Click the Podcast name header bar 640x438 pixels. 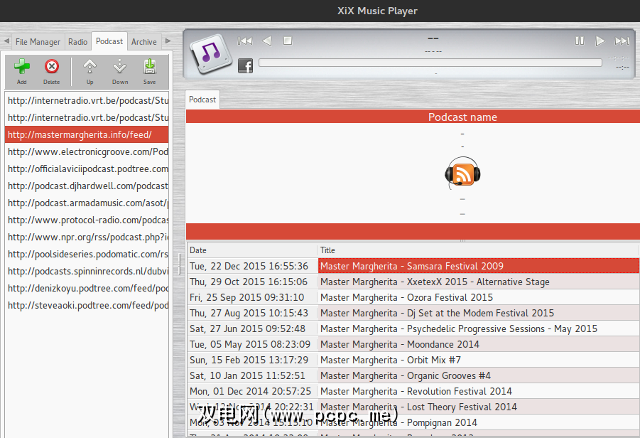[413, 117]
